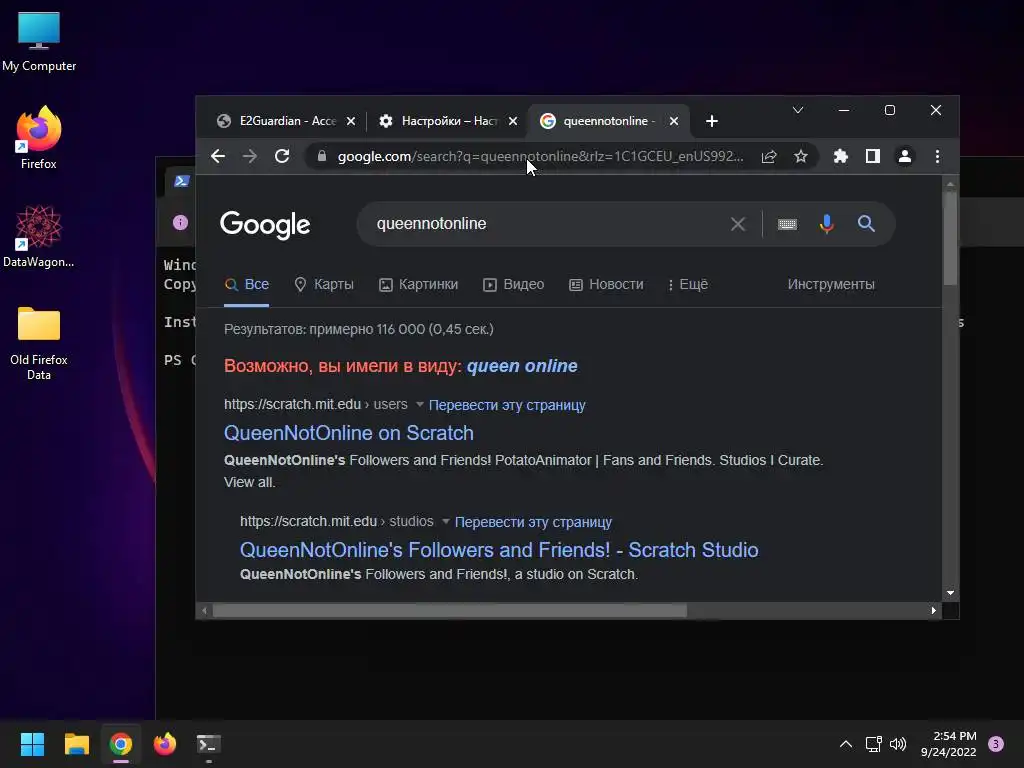The width and height of the screenshot is (1024, 768).
Task: Close the Настройки settings tab
Action: coord(513,121)
